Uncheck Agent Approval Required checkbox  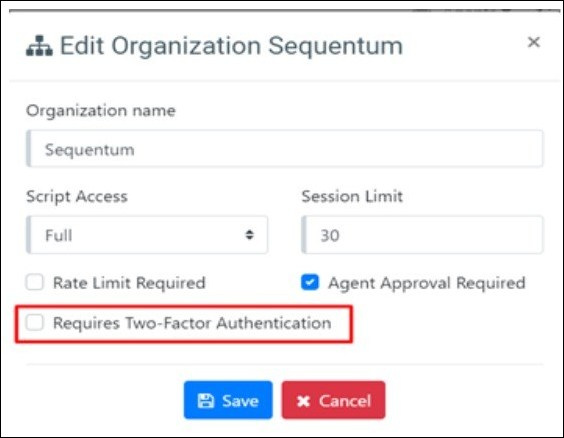point(310,282)
